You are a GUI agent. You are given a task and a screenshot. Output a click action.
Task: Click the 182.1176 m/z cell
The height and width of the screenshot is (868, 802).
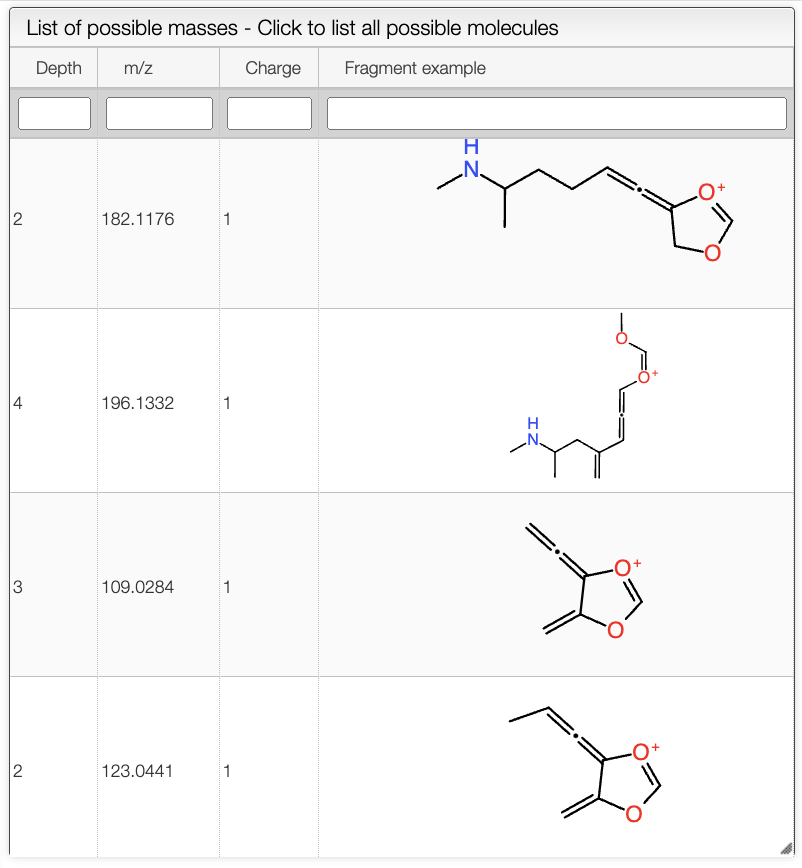[138, 219]
